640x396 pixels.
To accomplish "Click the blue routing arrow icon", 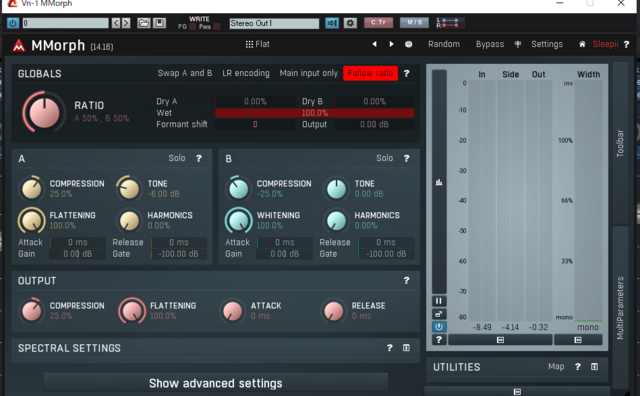I will (x=332, y=23).
